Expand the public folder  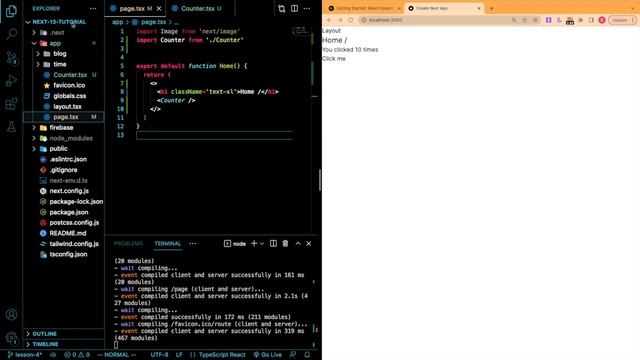pos(34,149)
